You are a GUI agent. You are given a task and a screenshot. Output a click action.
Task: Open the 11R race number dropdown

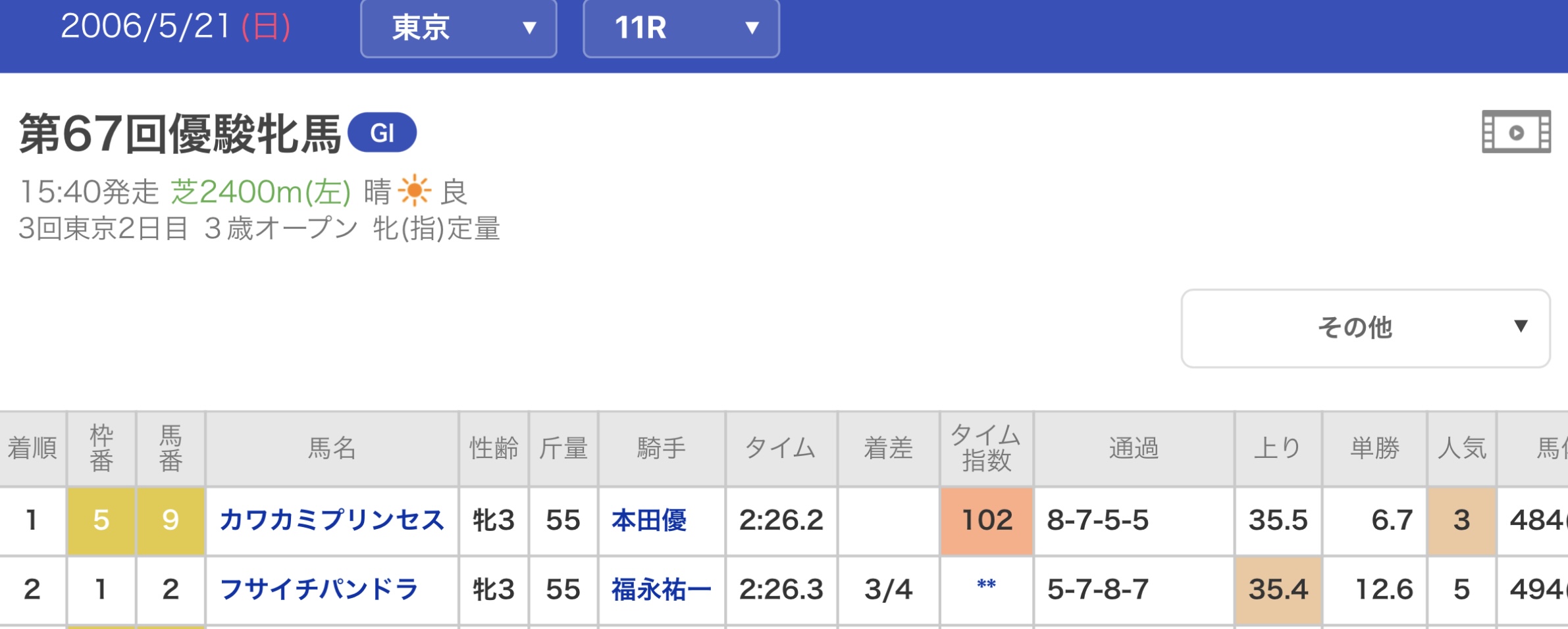click(x=681, y=28)
